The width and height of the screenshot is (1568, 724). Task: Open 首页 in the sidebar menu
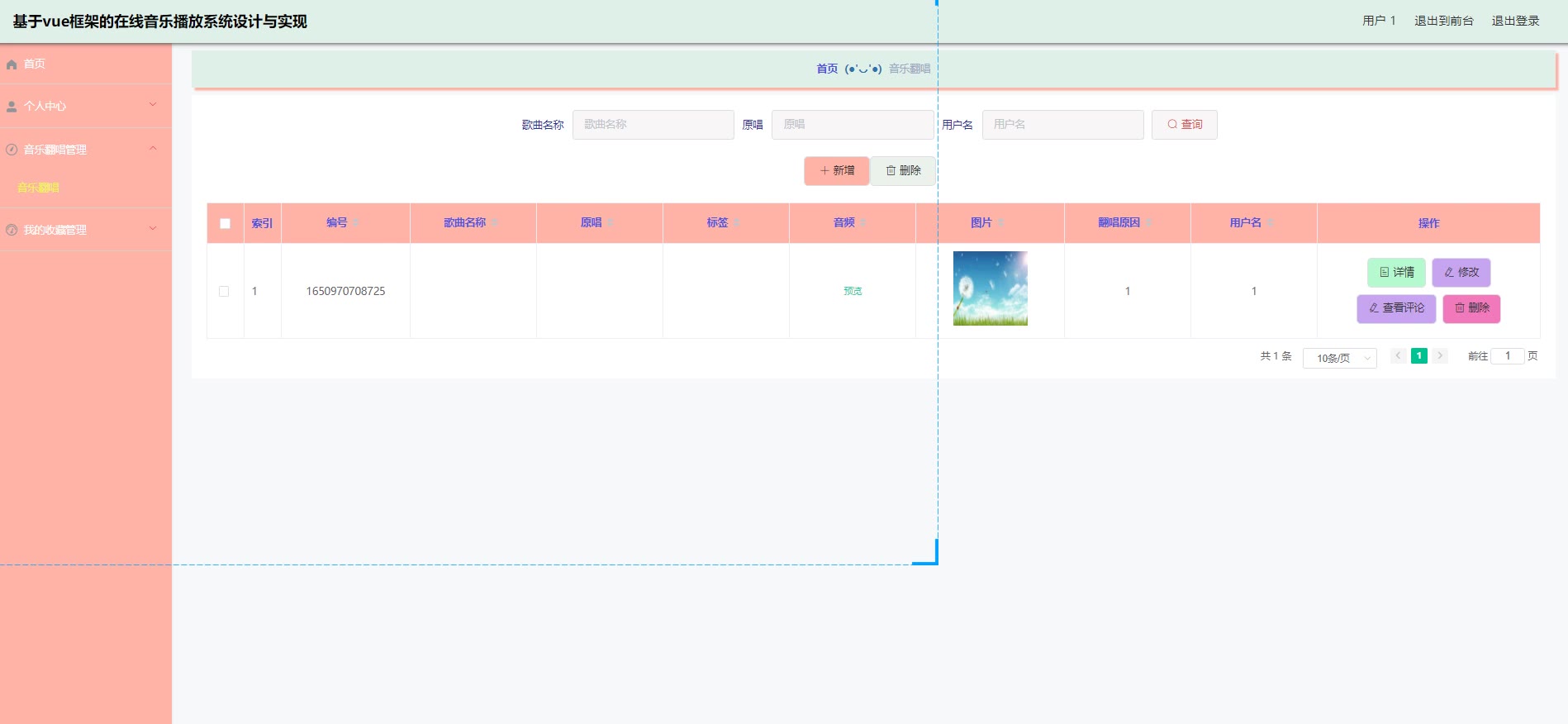pyautogui.click(x=86, y=64)
